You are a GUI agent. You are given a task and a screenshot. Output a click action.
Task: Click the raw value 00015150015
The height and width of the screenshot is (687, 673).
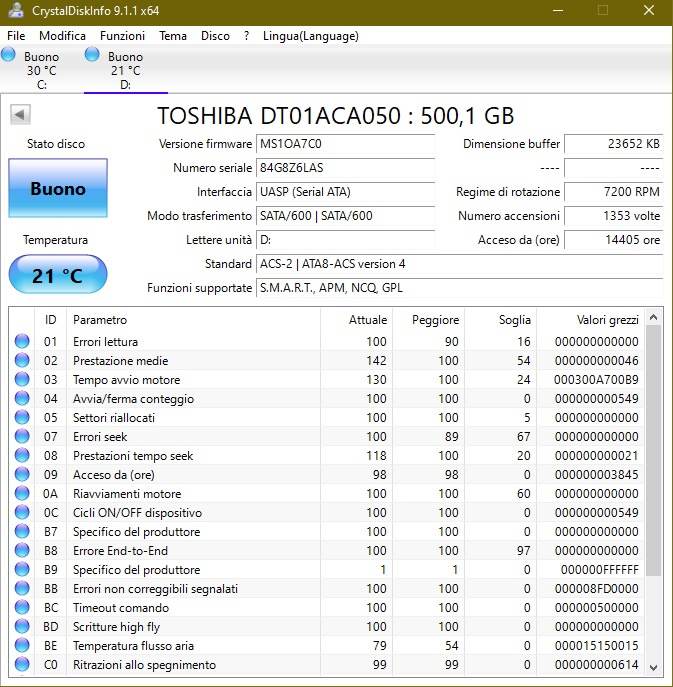tap(596, 645)
